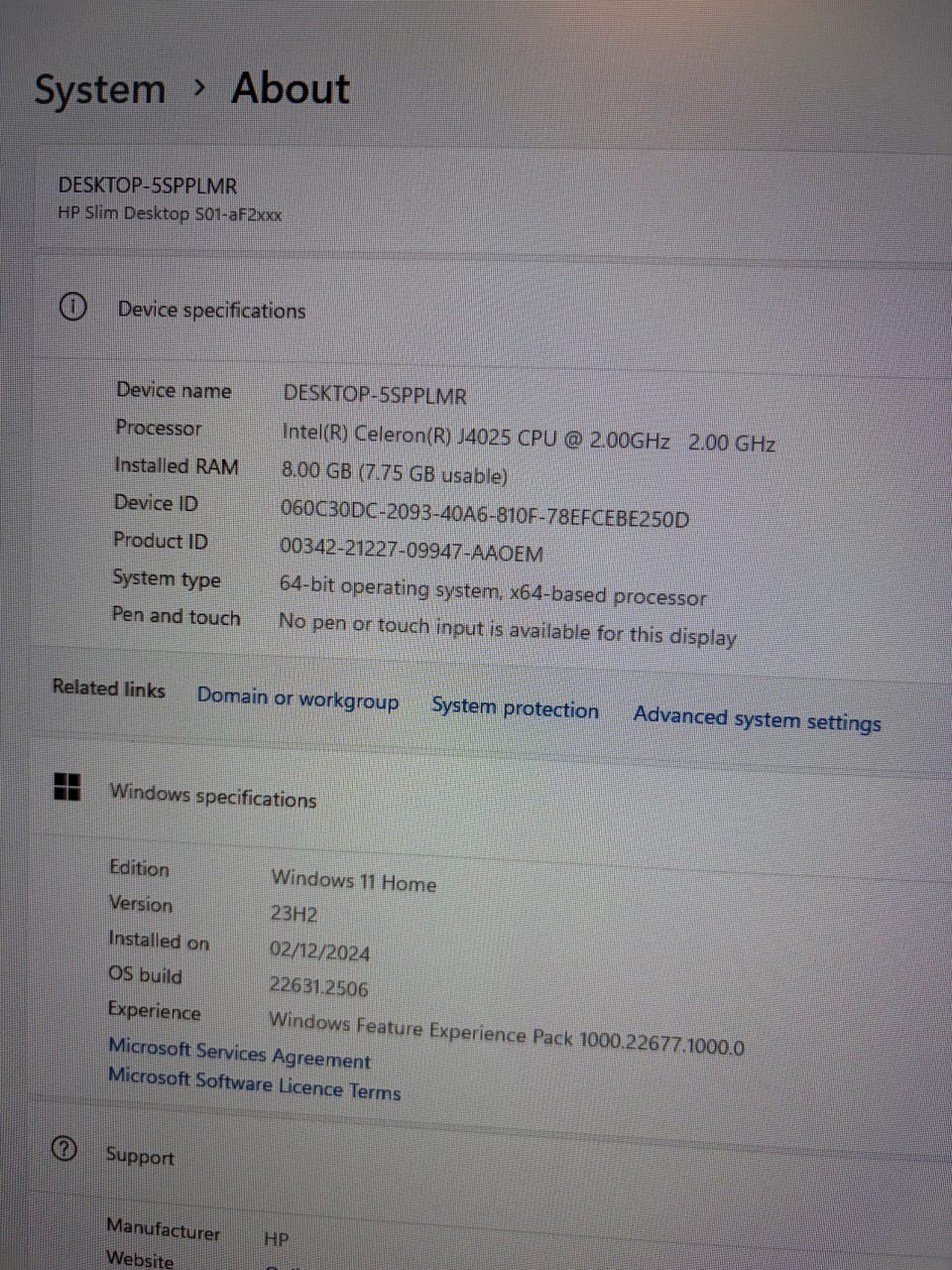Click the Processor label
Viewport: 952px width, 1270px height.
[159, 428]
